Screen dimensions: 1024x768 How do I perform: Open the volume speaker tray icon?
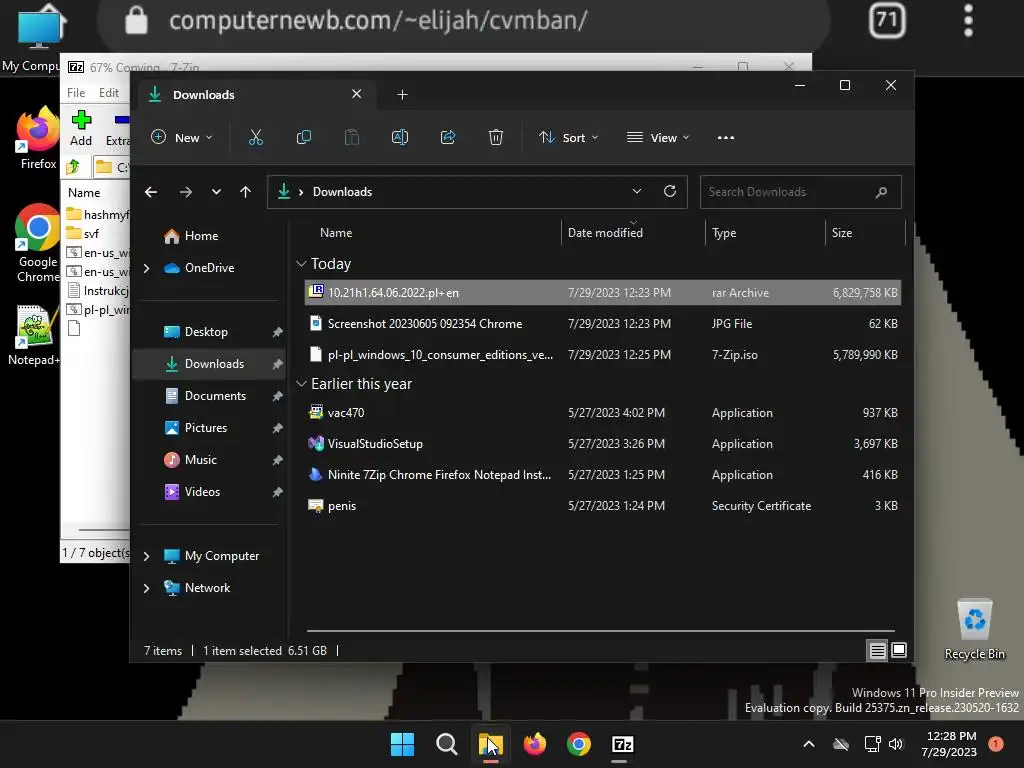(896, 744)
